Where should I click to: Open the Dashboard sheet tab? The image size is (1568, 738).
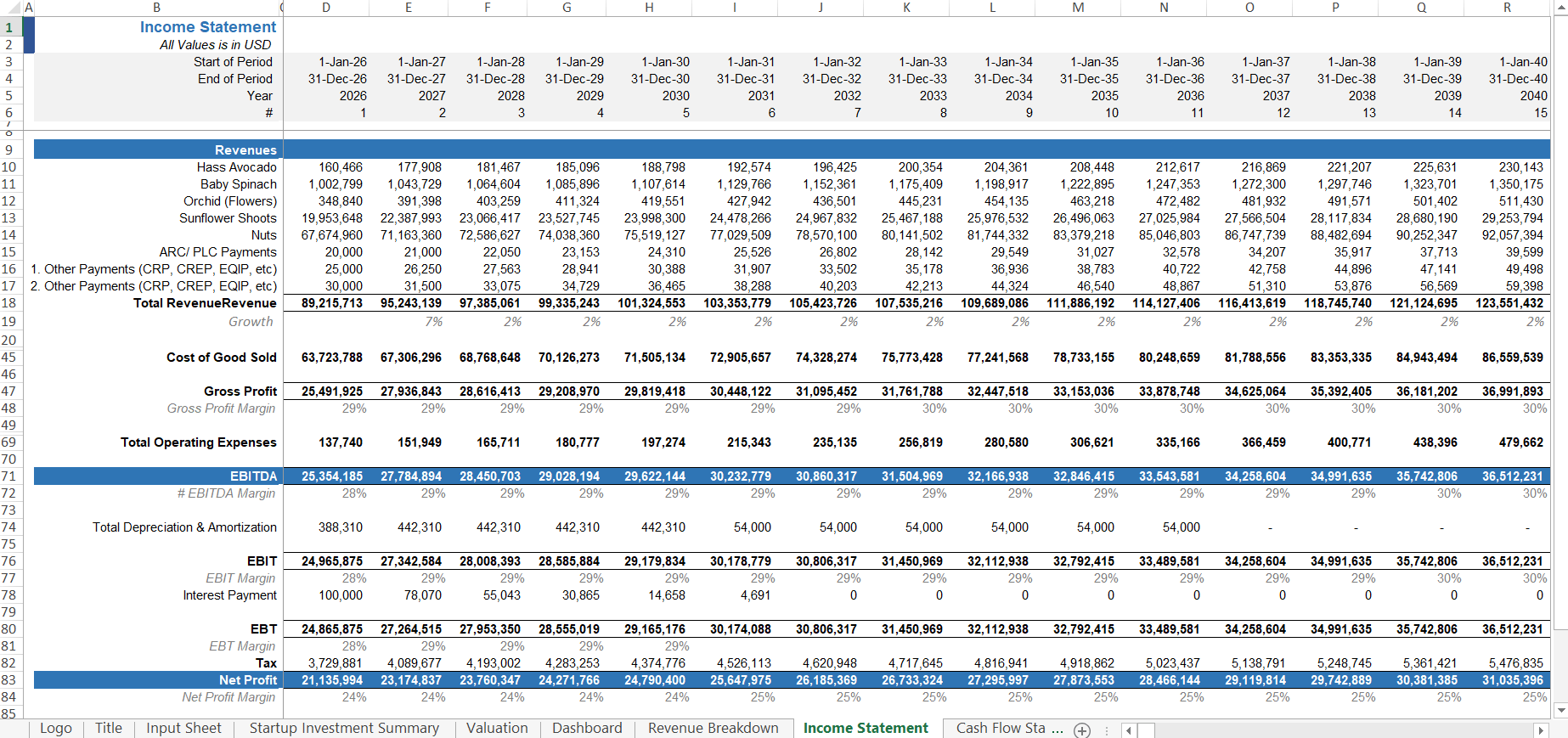tap(586, 729)
